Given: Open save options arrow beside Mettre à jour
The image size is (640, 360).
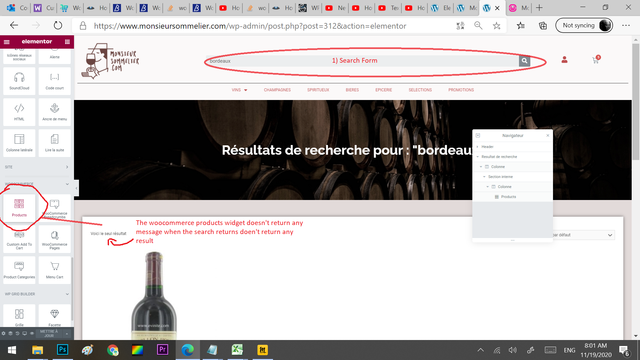Looking at the screenshot, I should 67,334.
